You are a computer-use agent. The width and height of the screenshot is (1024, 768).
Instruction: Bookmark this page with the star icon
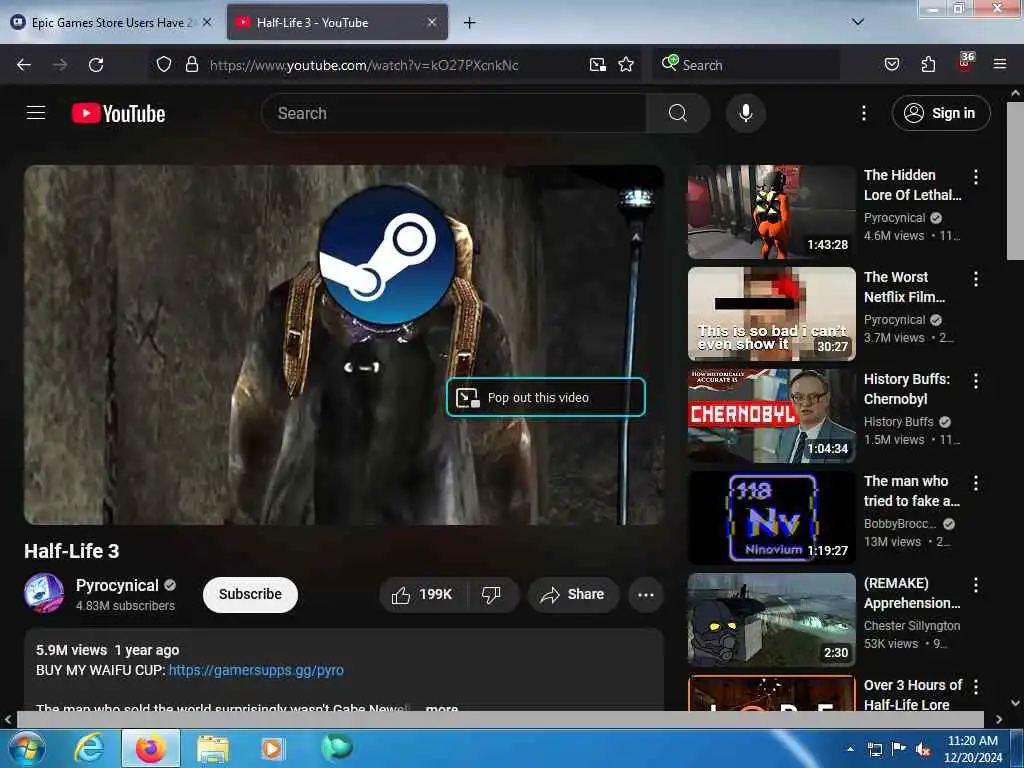pyautogui.click(x=626, y=65)
